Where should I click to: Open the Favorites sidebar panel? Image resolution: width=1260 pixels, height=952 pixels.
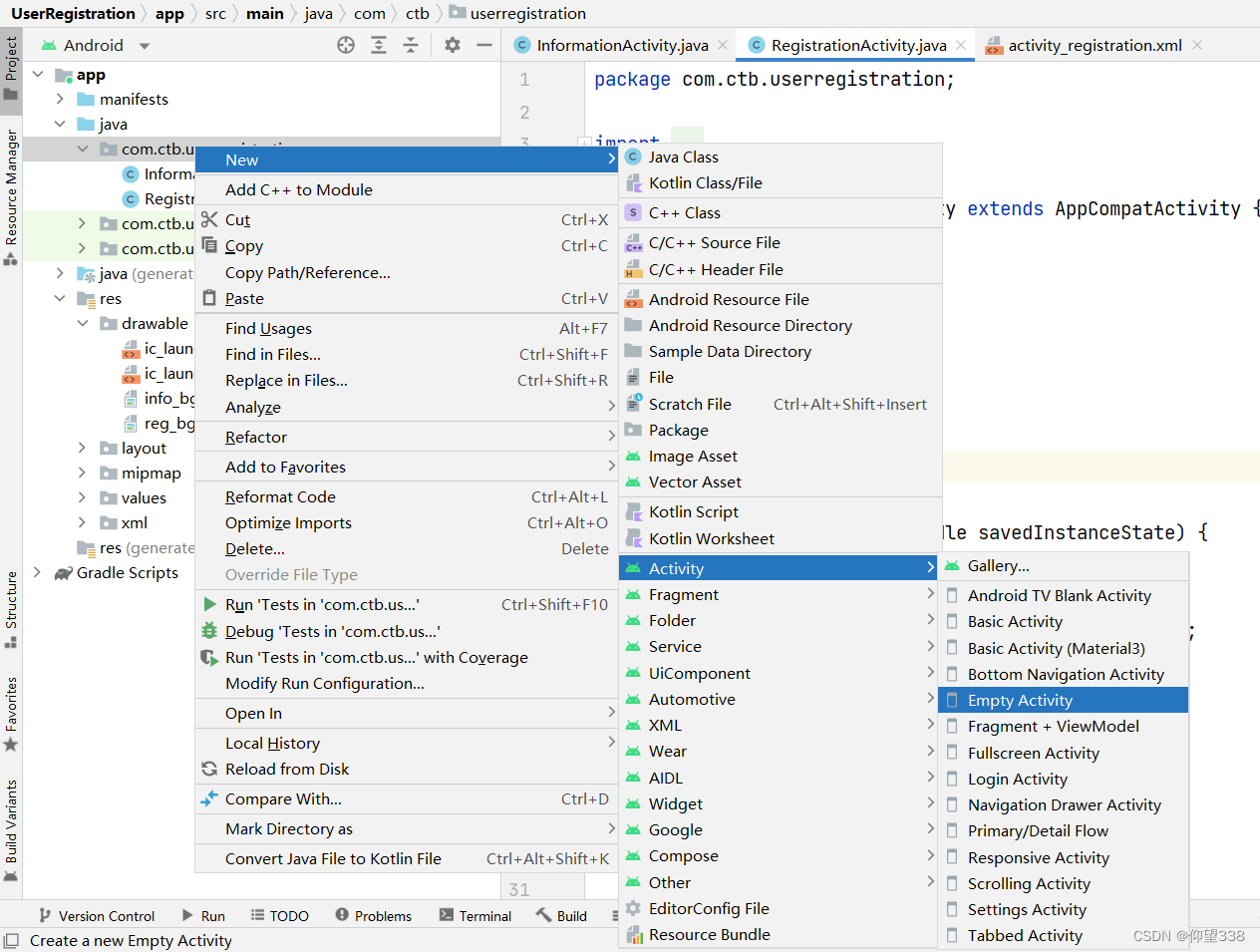point(11,714)
